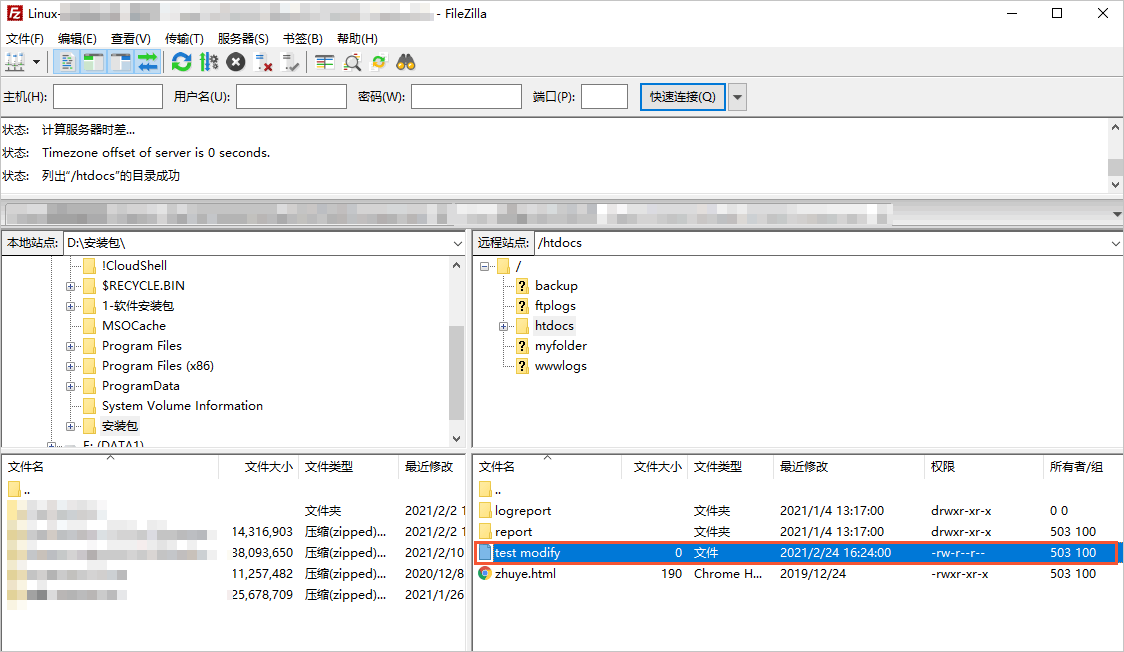1124x652 pixels.
Task: Toggle local directory tree display
Action: [93, 62]
